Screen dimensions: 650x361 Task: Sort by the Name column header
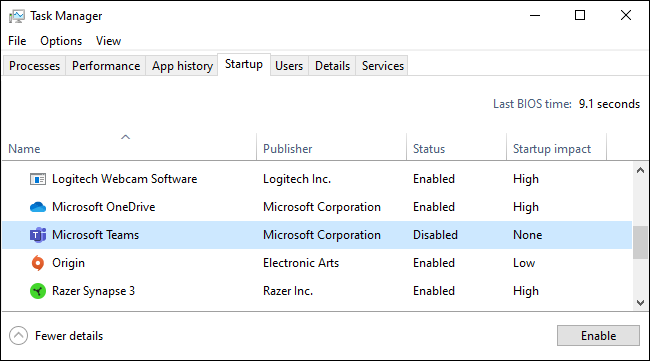point(129,147)
